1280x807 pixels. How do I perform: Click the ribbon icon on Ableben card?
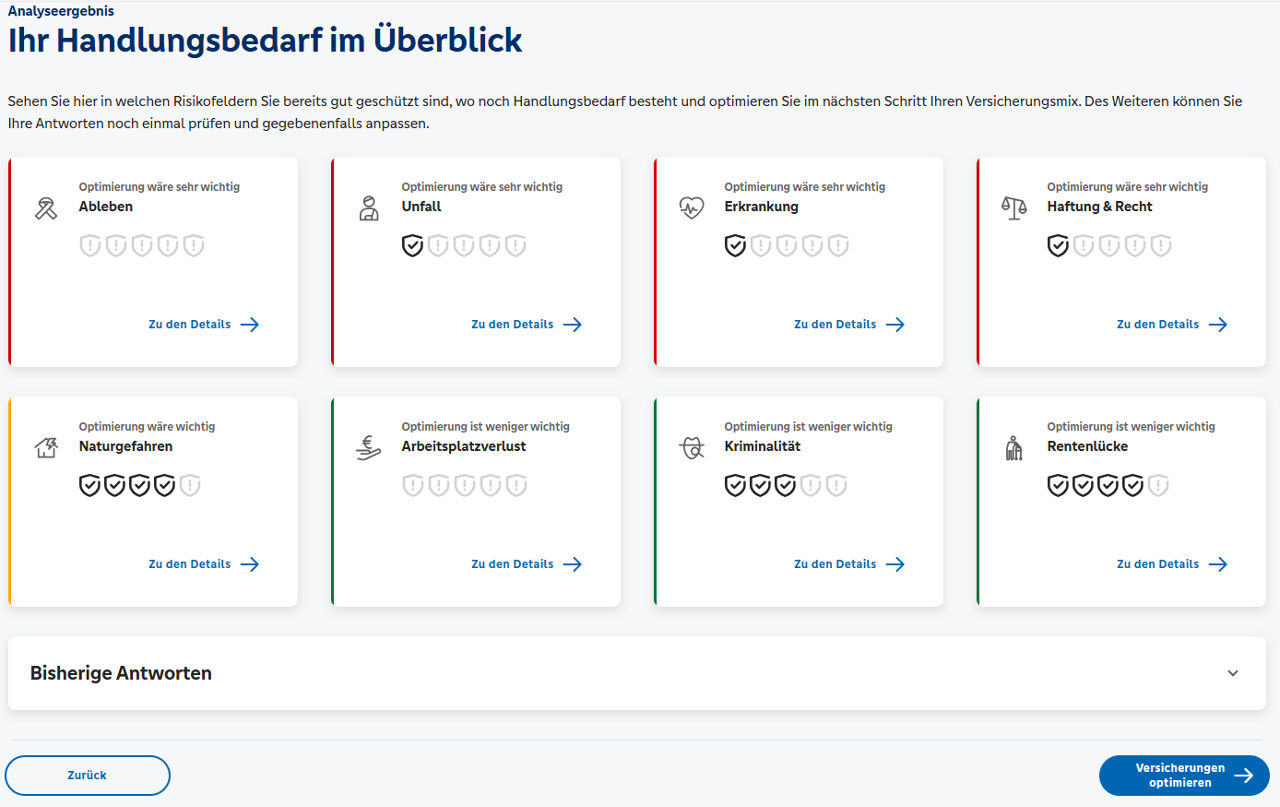tap(46, 208)
